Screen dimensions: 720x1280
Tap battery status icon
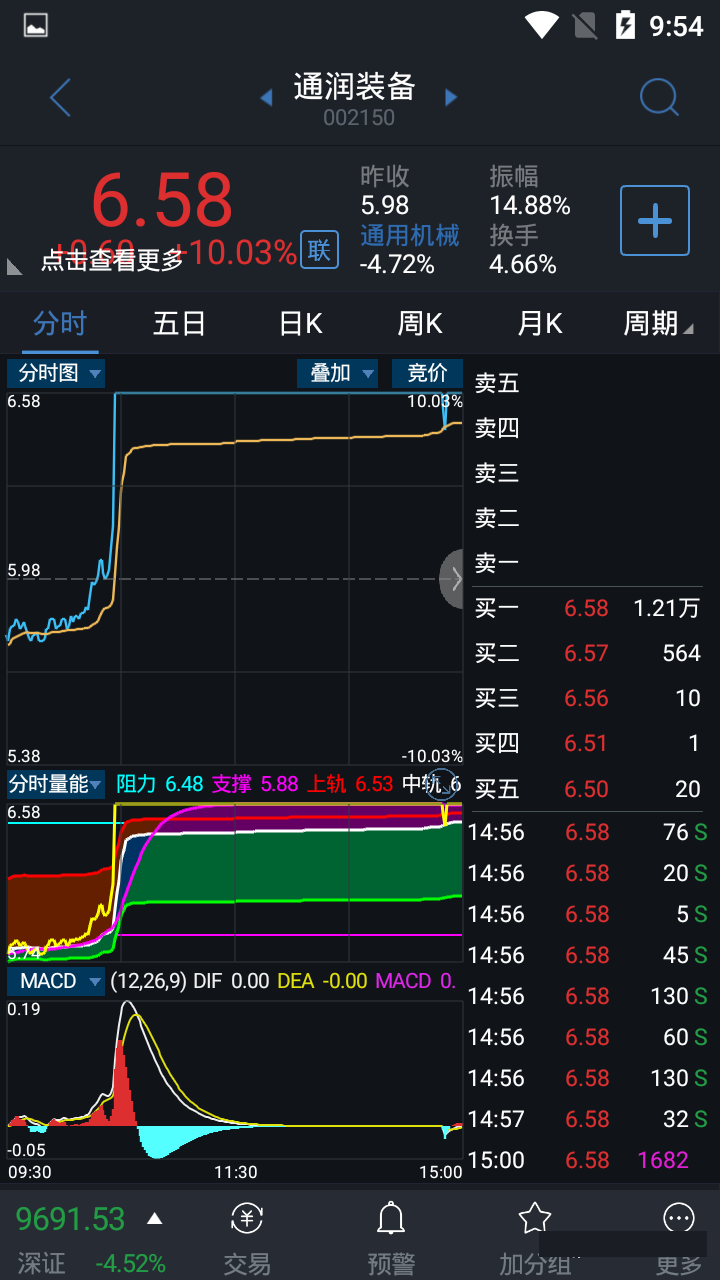pyautogui.click(x=625, y=25)
